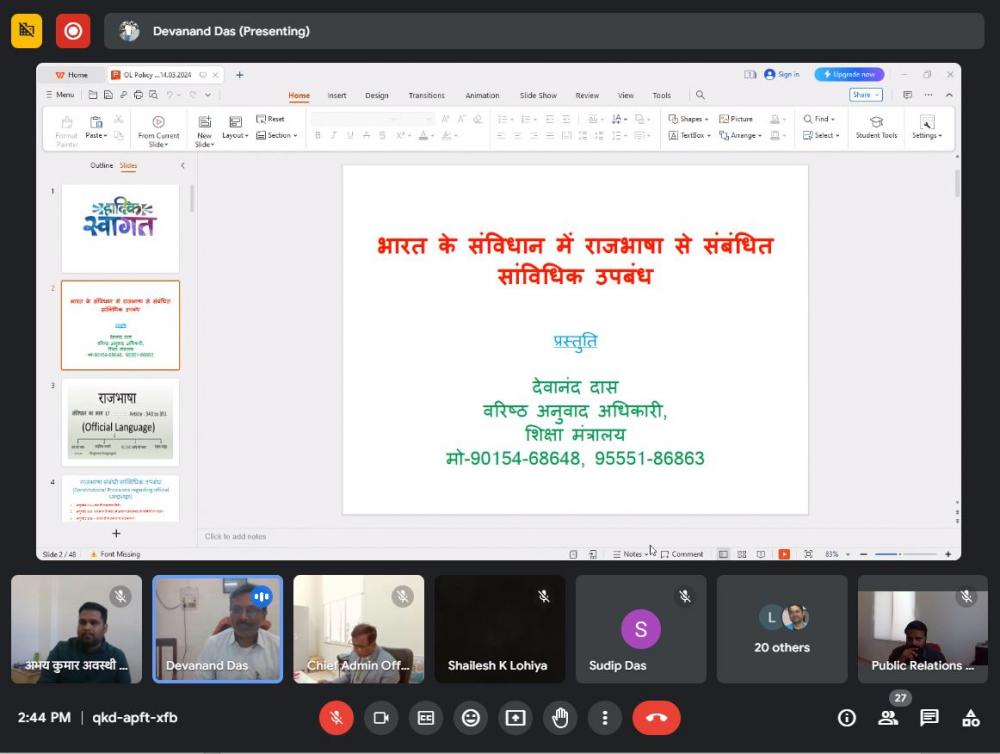Open the activities shapes icon
Image resolution: width=1000 pixels, height=754 pixels.
point(970,717)
